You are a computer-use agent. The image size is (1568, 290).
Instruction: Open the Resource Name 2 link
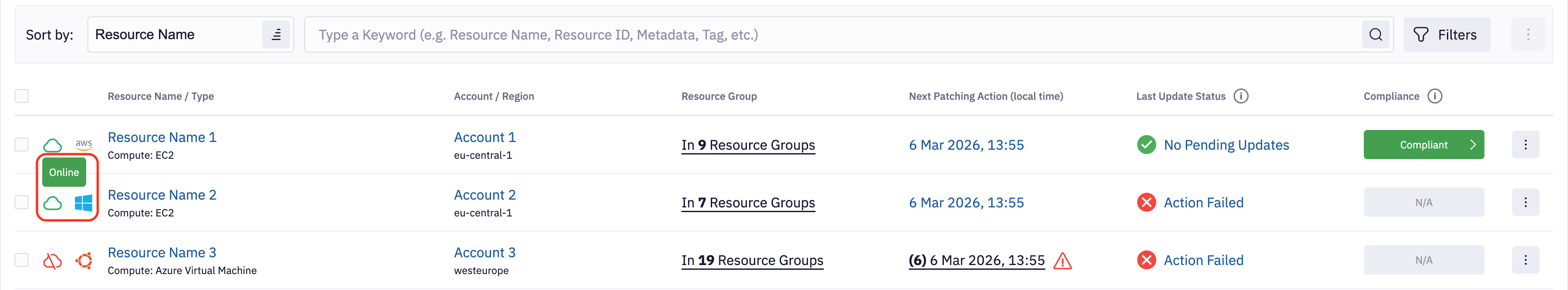pyautogui.click(x=162, y=195)
